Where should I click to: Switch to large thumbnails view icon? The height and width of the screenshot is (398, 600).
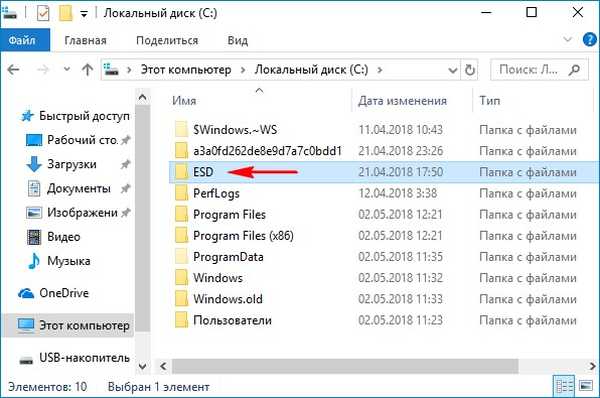tap(586, 386)
